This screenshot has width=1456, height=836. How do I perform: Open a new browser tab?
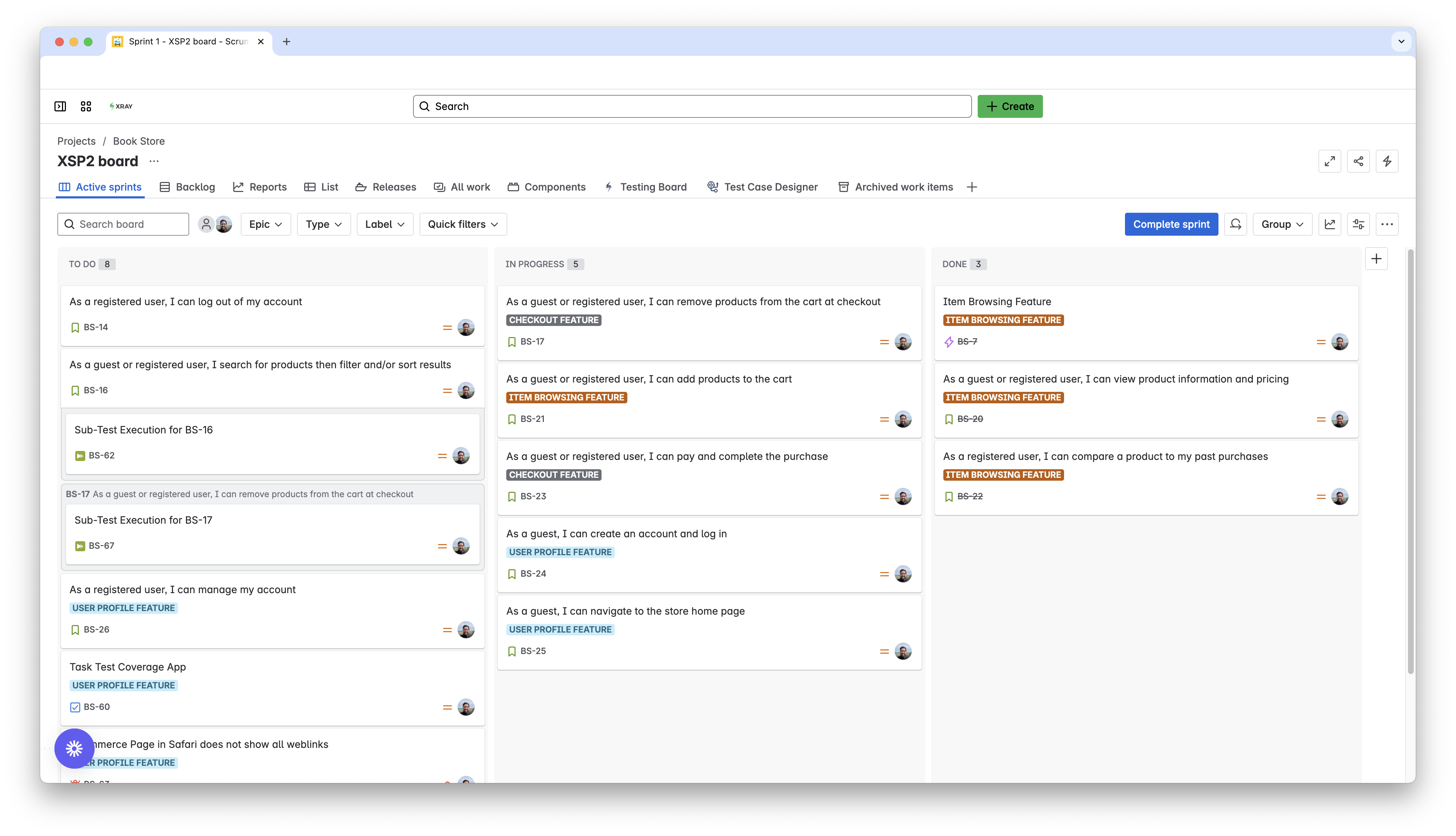[x=287, y=41]
